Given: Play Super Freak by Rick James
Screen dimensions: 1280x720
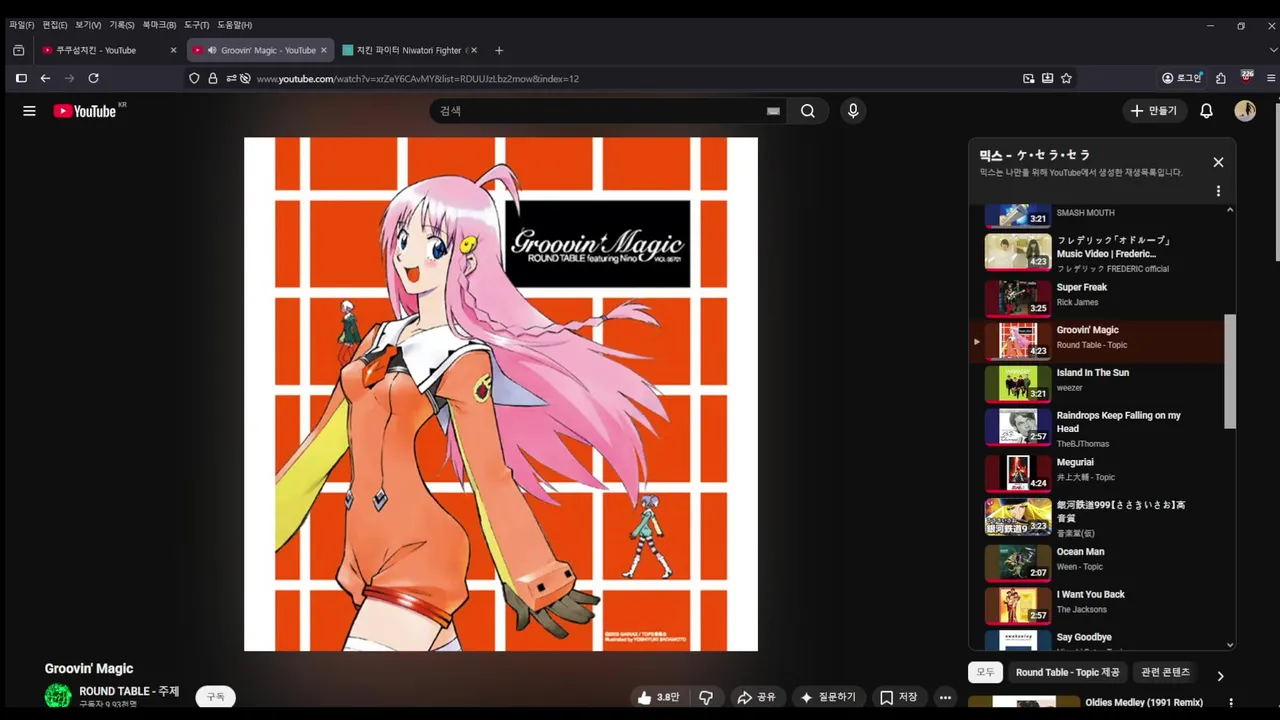Looking at the screenshot, I should click(1097, 298).
